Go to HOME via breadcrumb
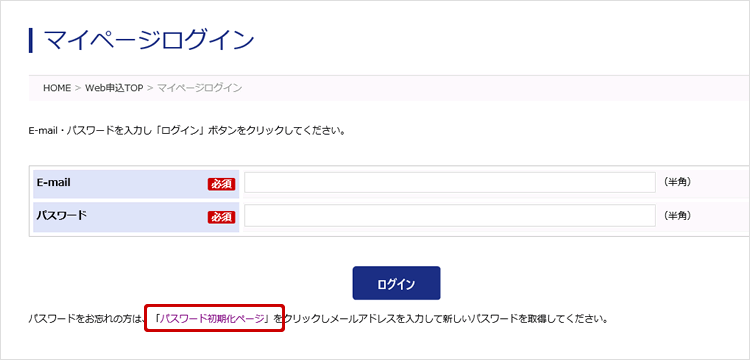The height and width of the screenshot is (360, 750). click(57, 88)
